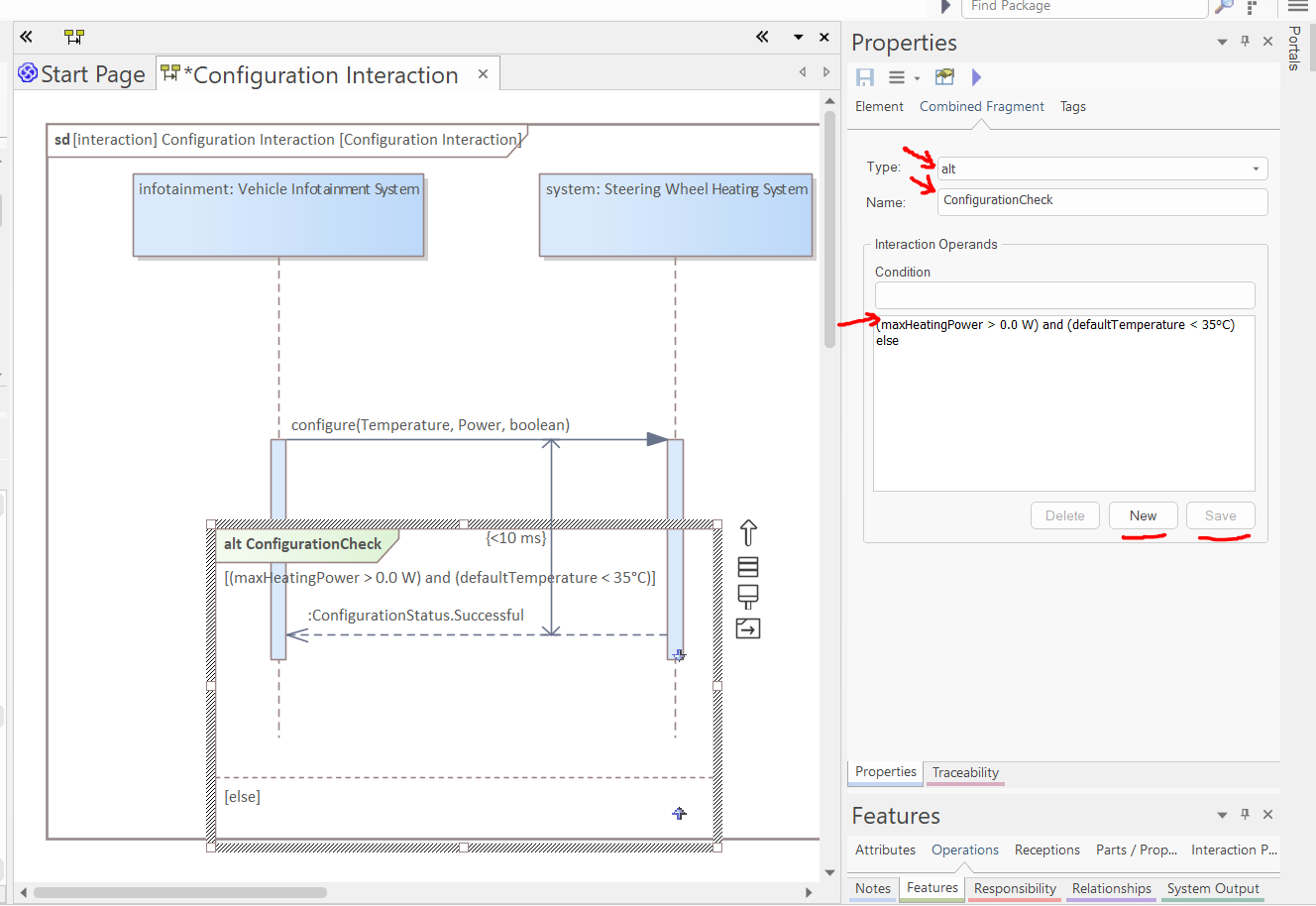The width and height of the screenshot is (1316, 906).
Task: Click the stacked rows icon beside fragment
Action: [748, 567]
